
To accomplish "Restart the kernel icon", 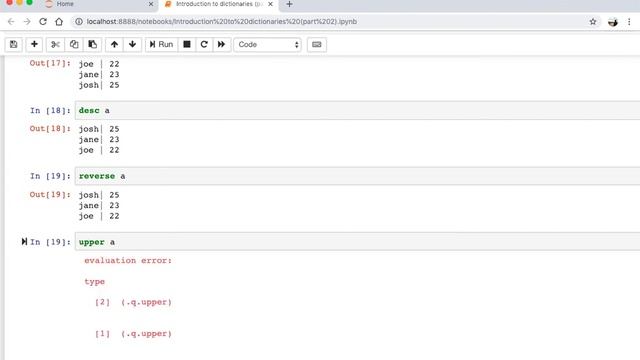I will coord(204,44).
